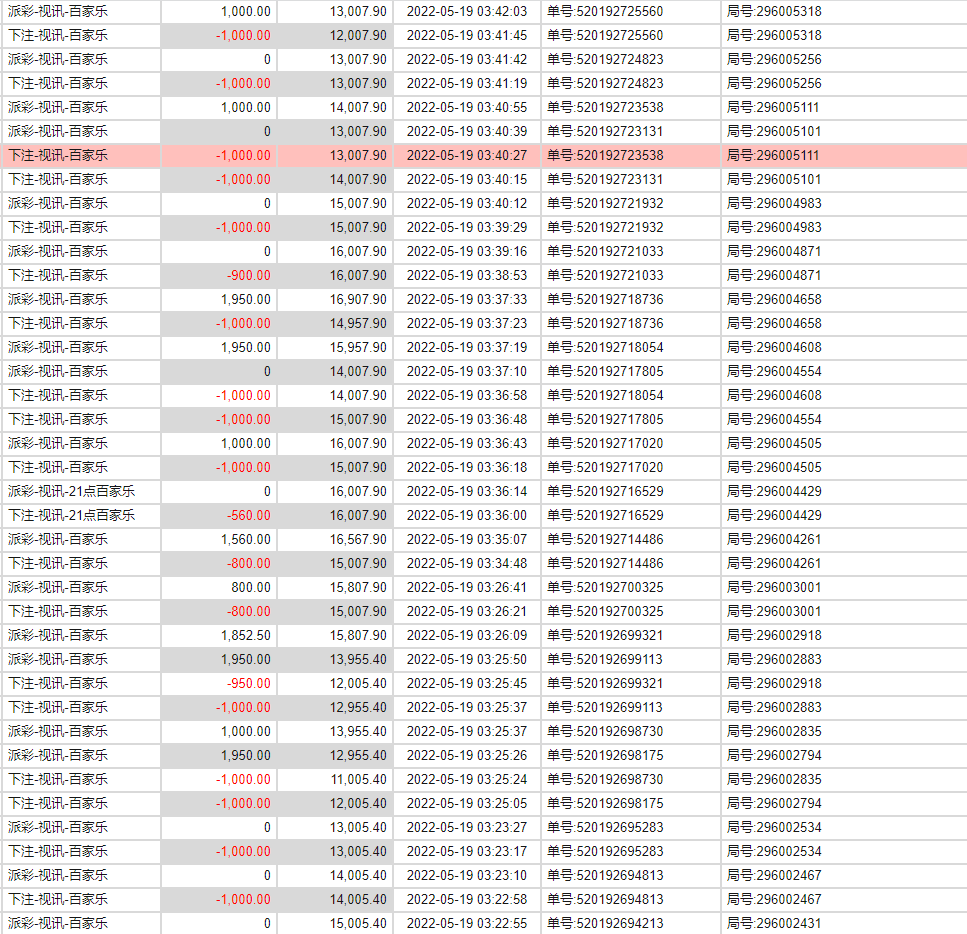Click the timestamp 2022-05-19 03:42:03
This screenshot has height=934, width=967.
click(x=466, y=11)
